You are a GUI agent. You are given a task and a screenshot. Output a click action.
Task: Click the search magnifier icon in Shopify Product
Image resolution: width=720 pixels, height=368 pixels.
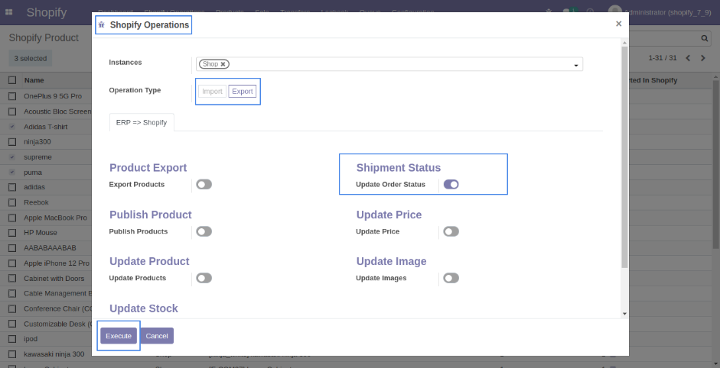[704, 39]
